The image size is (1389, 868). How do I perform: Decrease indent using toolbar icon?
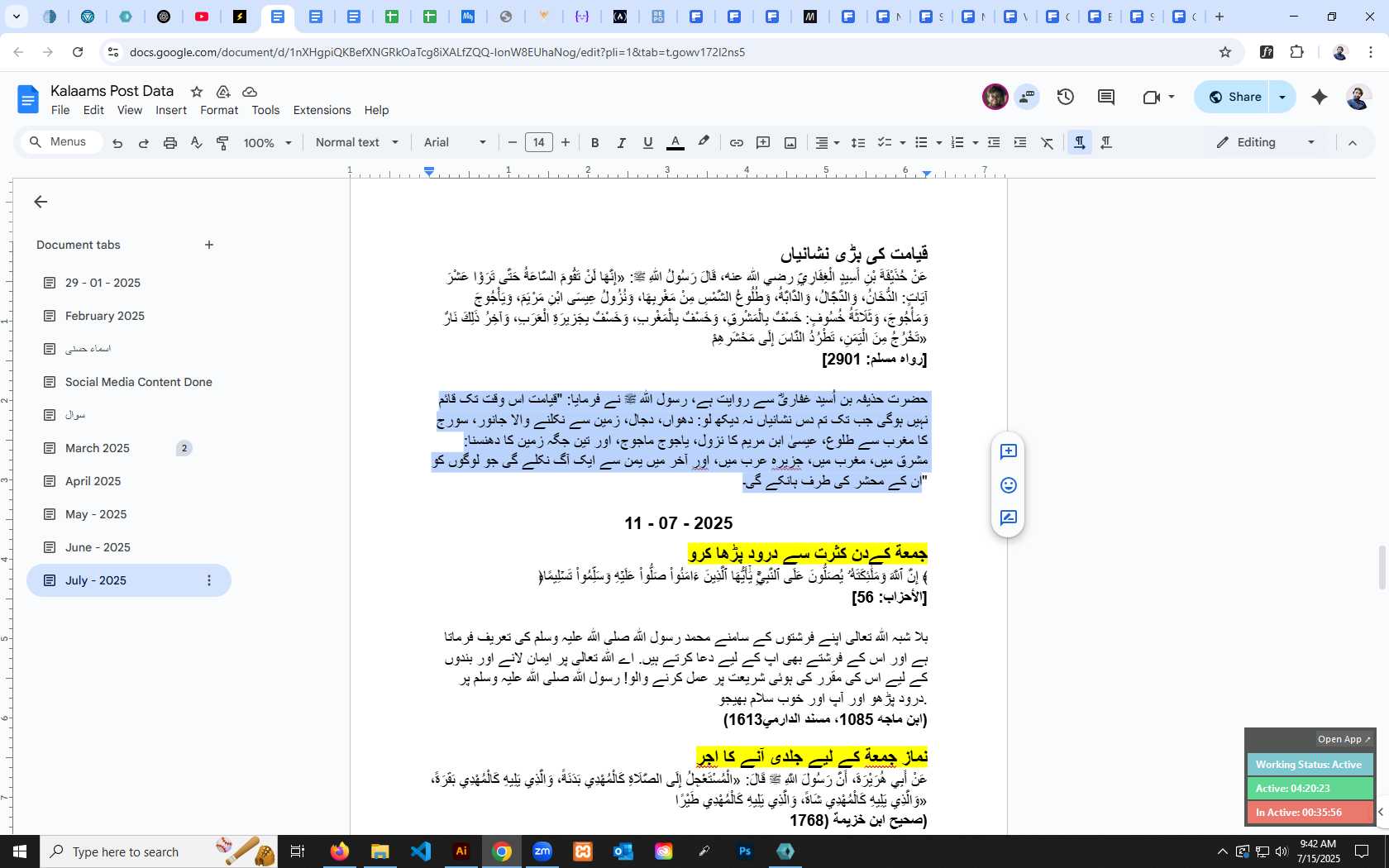pyautogui.click(x=994, y=143)
